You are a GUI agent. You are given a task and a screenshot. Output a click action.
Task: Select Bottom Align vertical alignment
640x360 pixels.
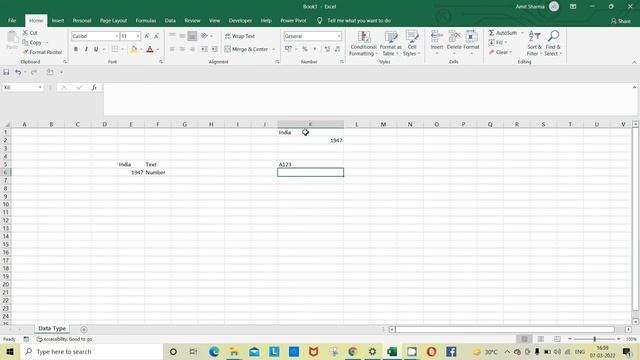click(x=192, y=36)
